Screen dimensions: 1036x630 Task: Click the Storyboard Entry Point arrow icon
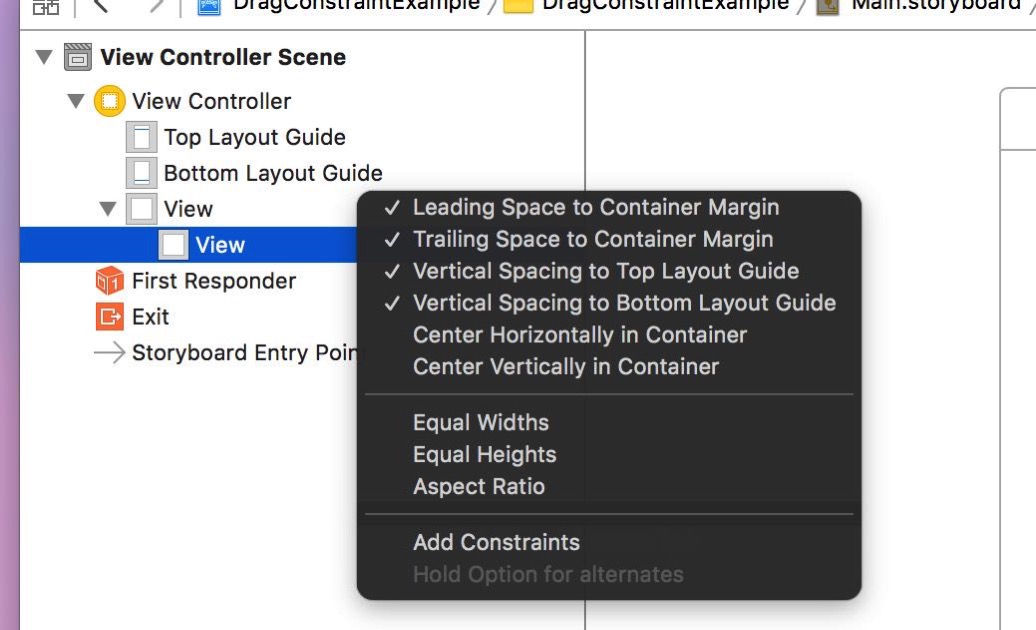pyautogui.click(x=110, y=353)
